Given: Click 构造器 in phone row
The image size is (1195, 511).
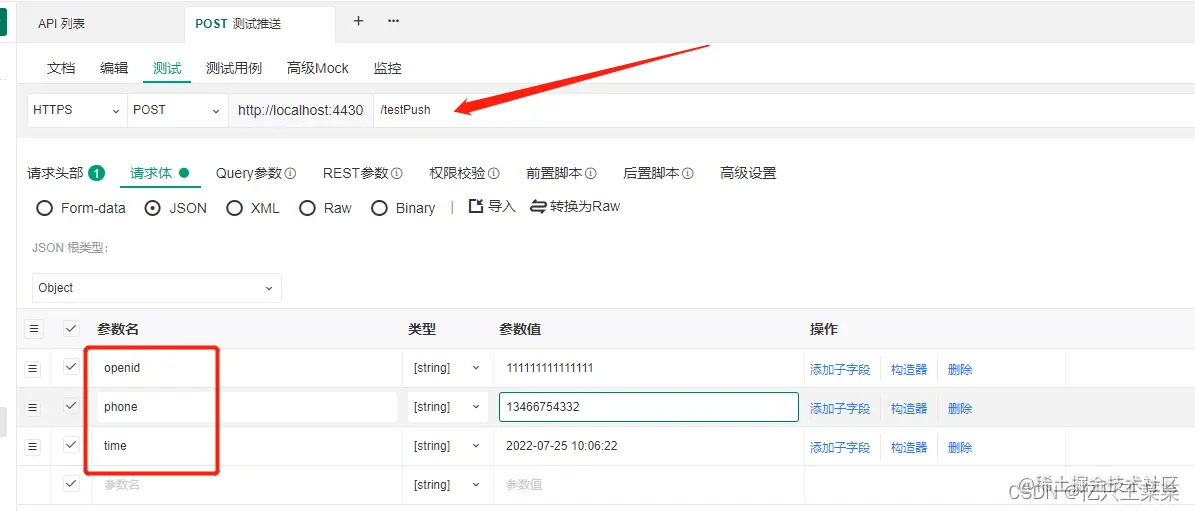Looking at the screenshot, I should [909, 408].
